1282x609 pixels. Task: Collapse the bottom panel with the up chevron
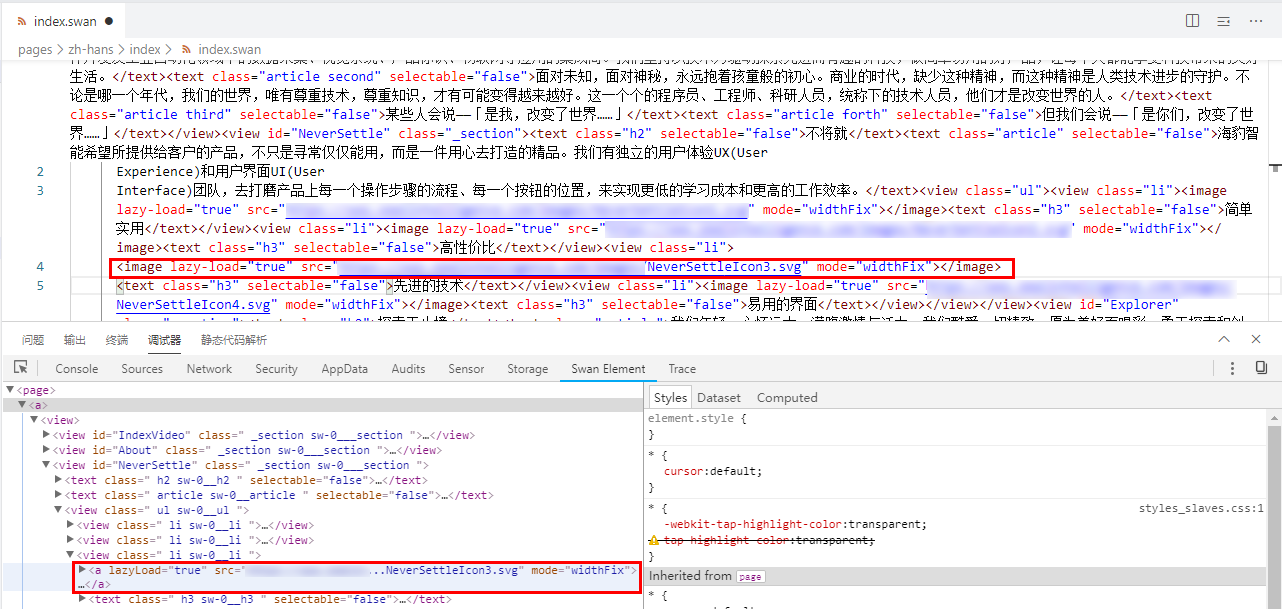(x=1223, y=340)
